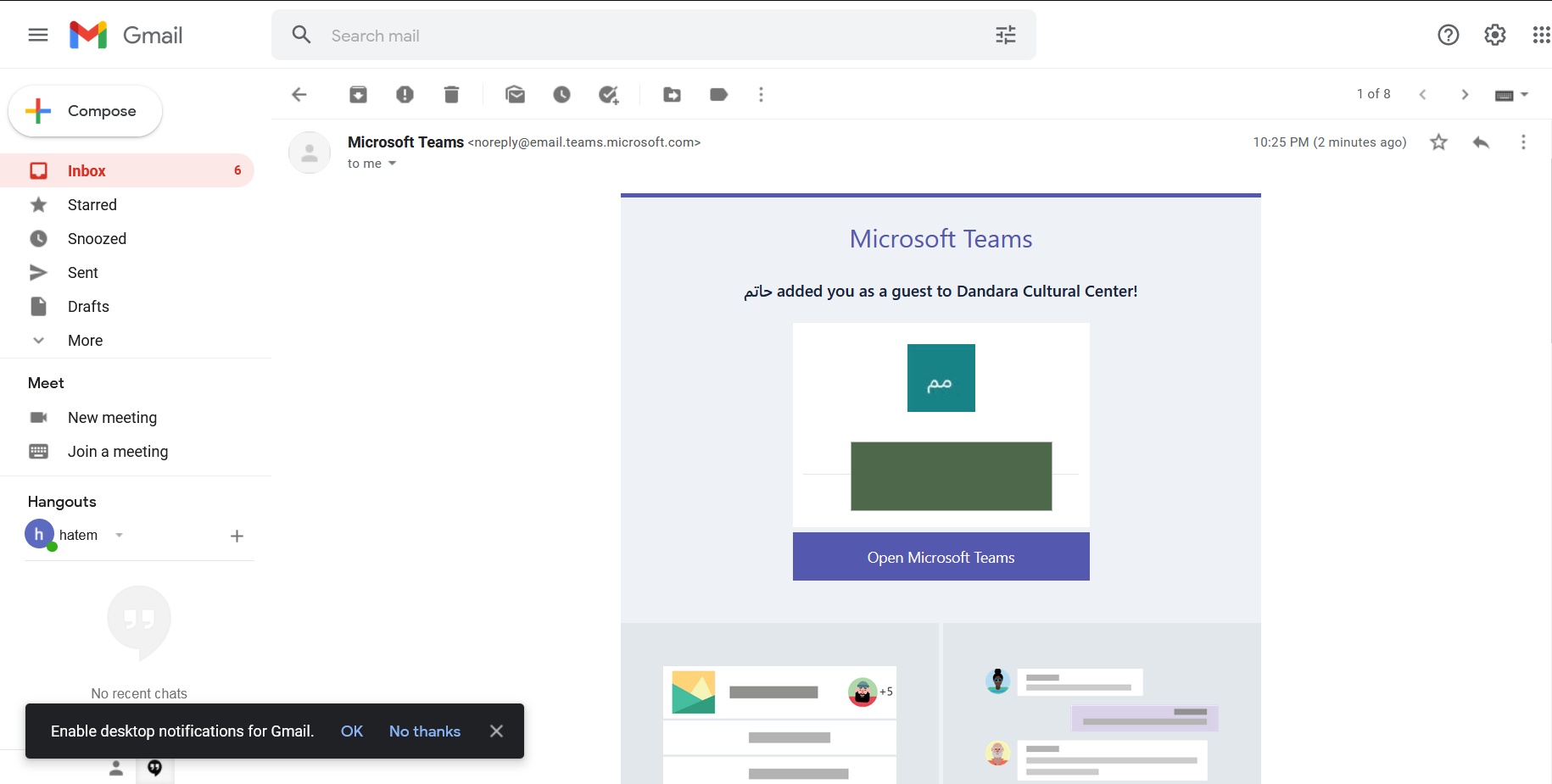
Task: Add this email to Tasks
Action: click(x=608, y=94)
